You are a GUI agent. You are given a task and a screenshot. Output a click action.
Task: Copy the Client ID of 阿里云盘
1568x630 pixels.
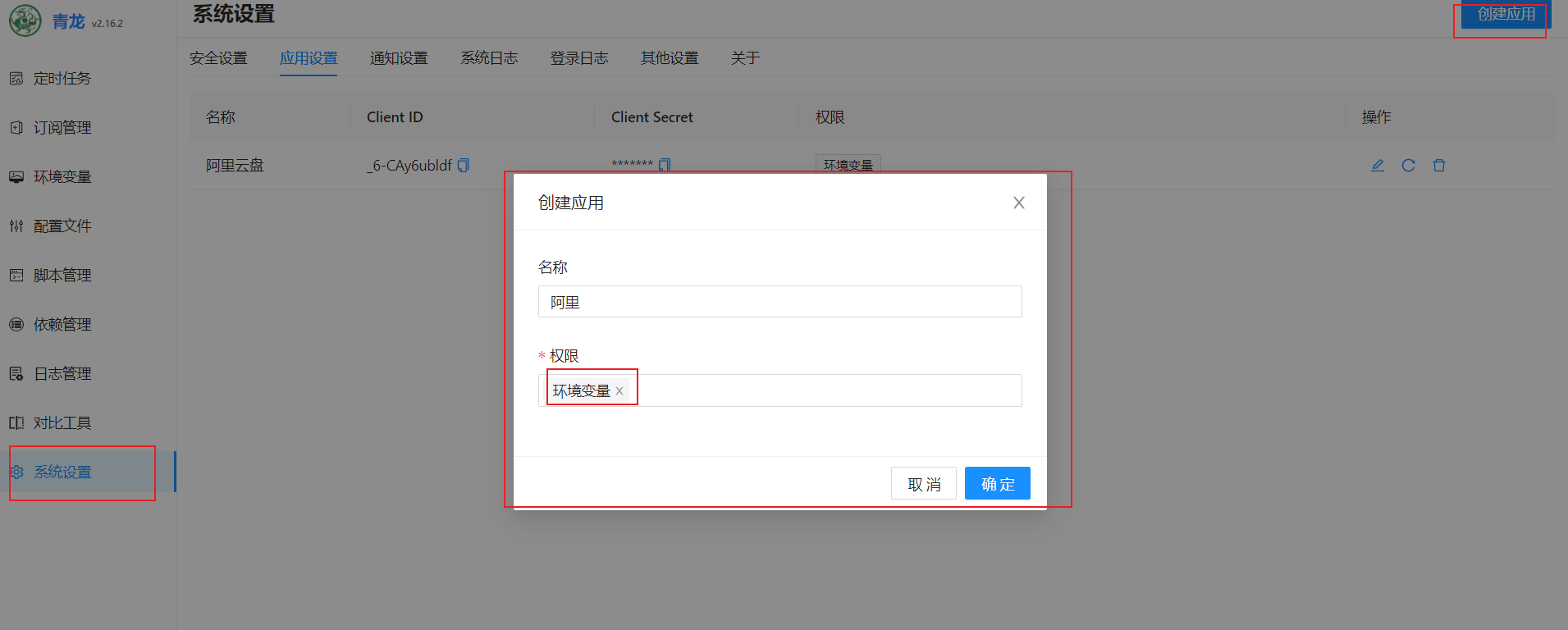coord(464,166)
